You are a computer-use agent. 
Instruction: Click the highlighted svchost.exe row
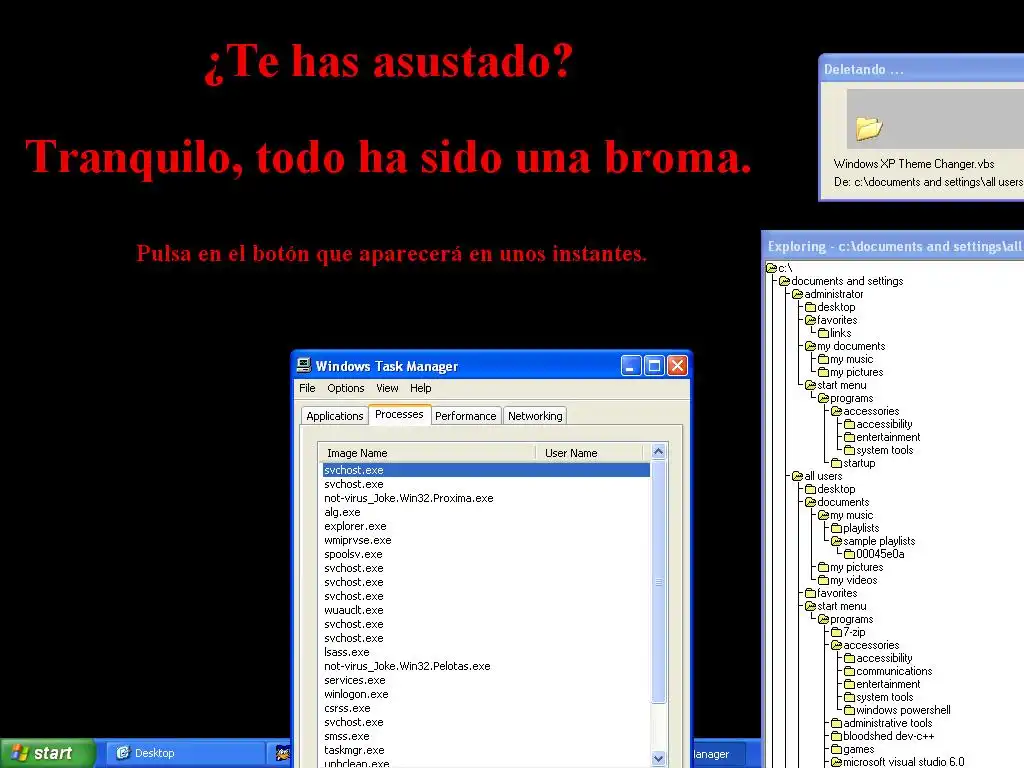pyautogui.click(x=486, y=470)
